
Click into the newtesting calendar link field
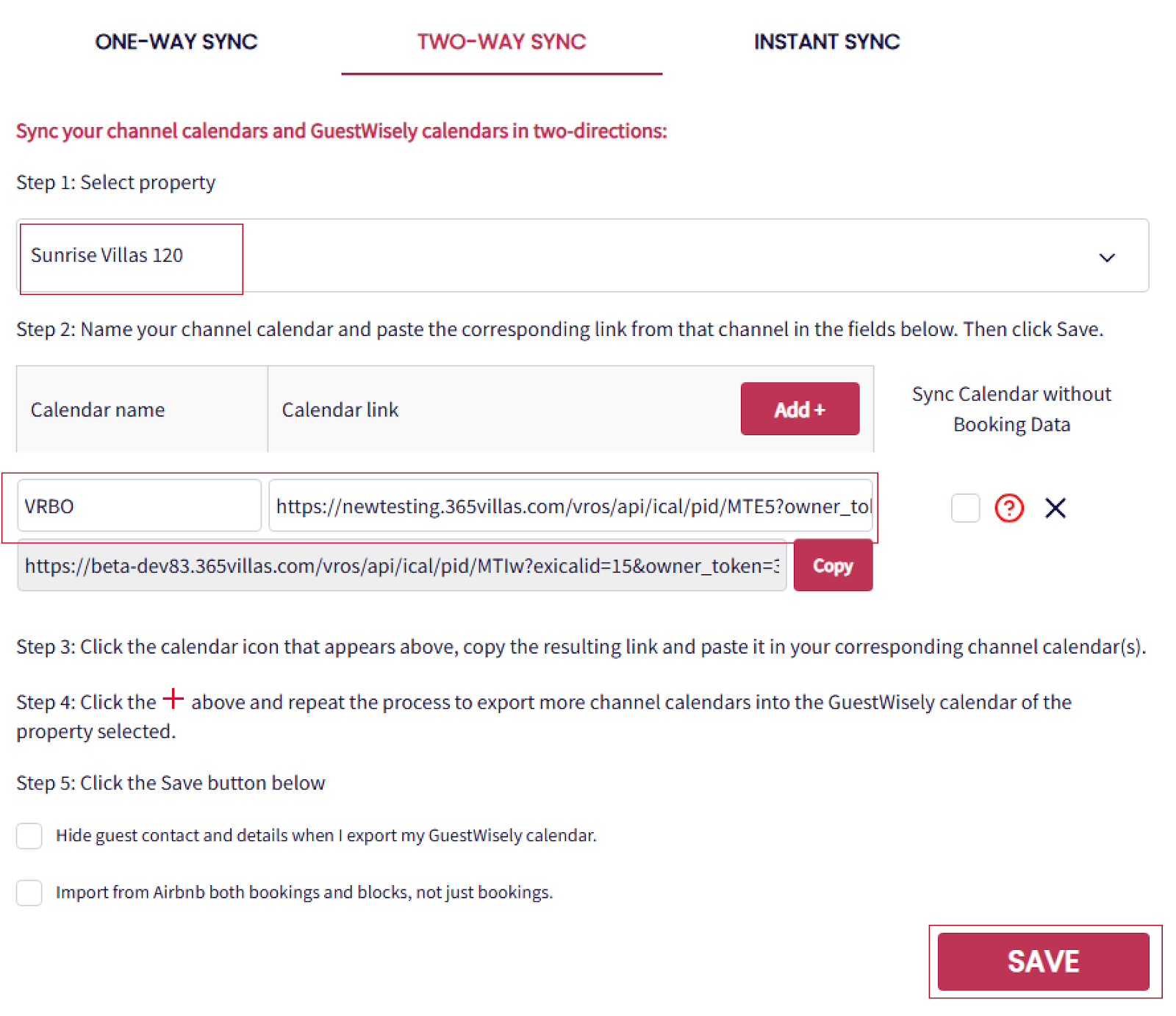[x=570, y=506]
